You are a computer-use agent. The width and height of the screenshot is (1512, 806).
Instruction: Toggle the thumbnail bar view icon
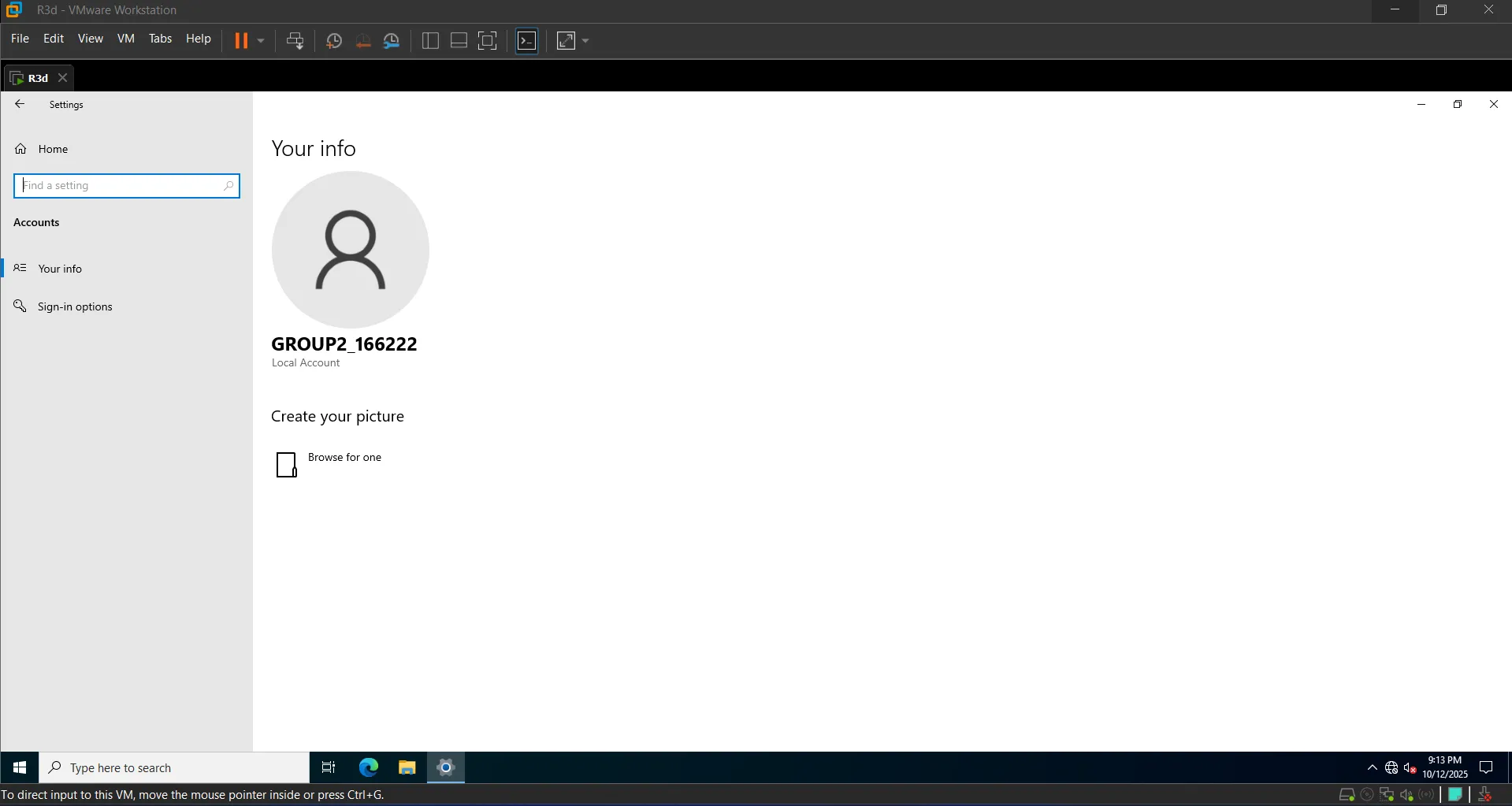[x=459, y=41]
